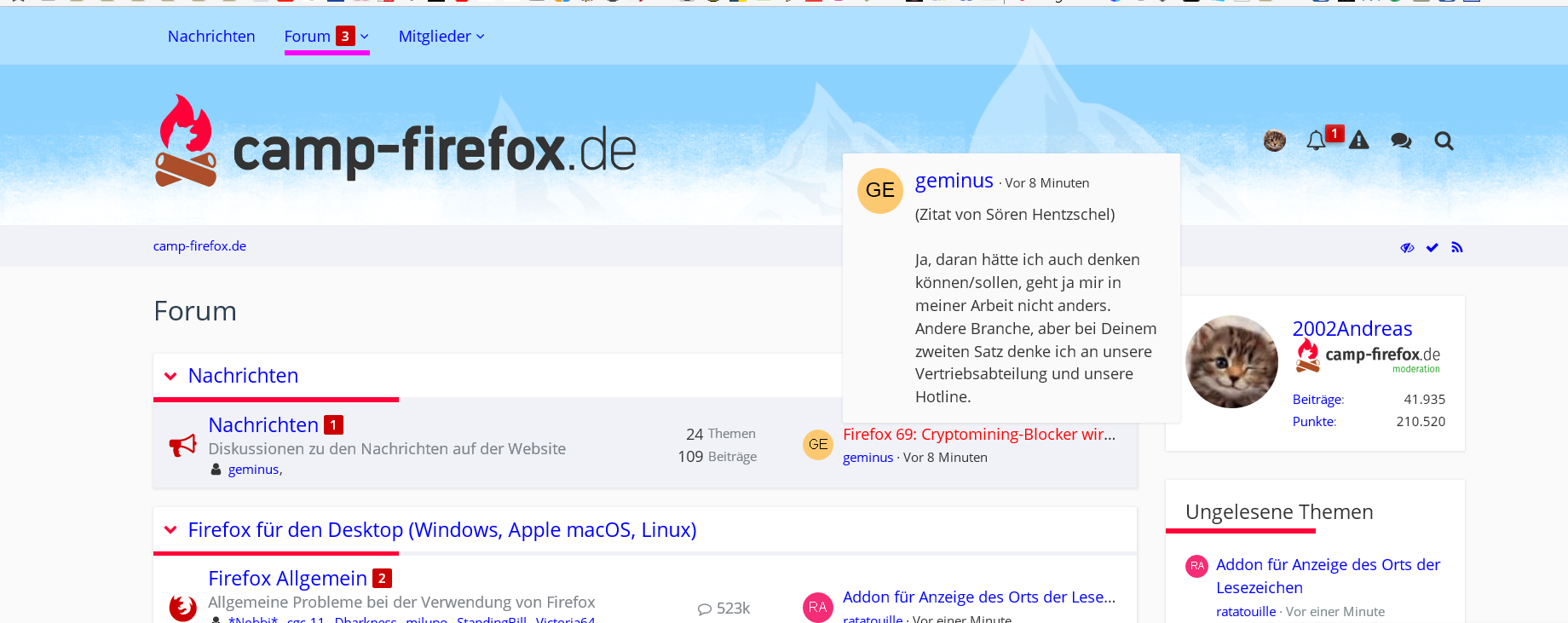1568x623 pixels.
Task: Click megaphone icon of Nachrichten forum
Action: click(182, 445)
